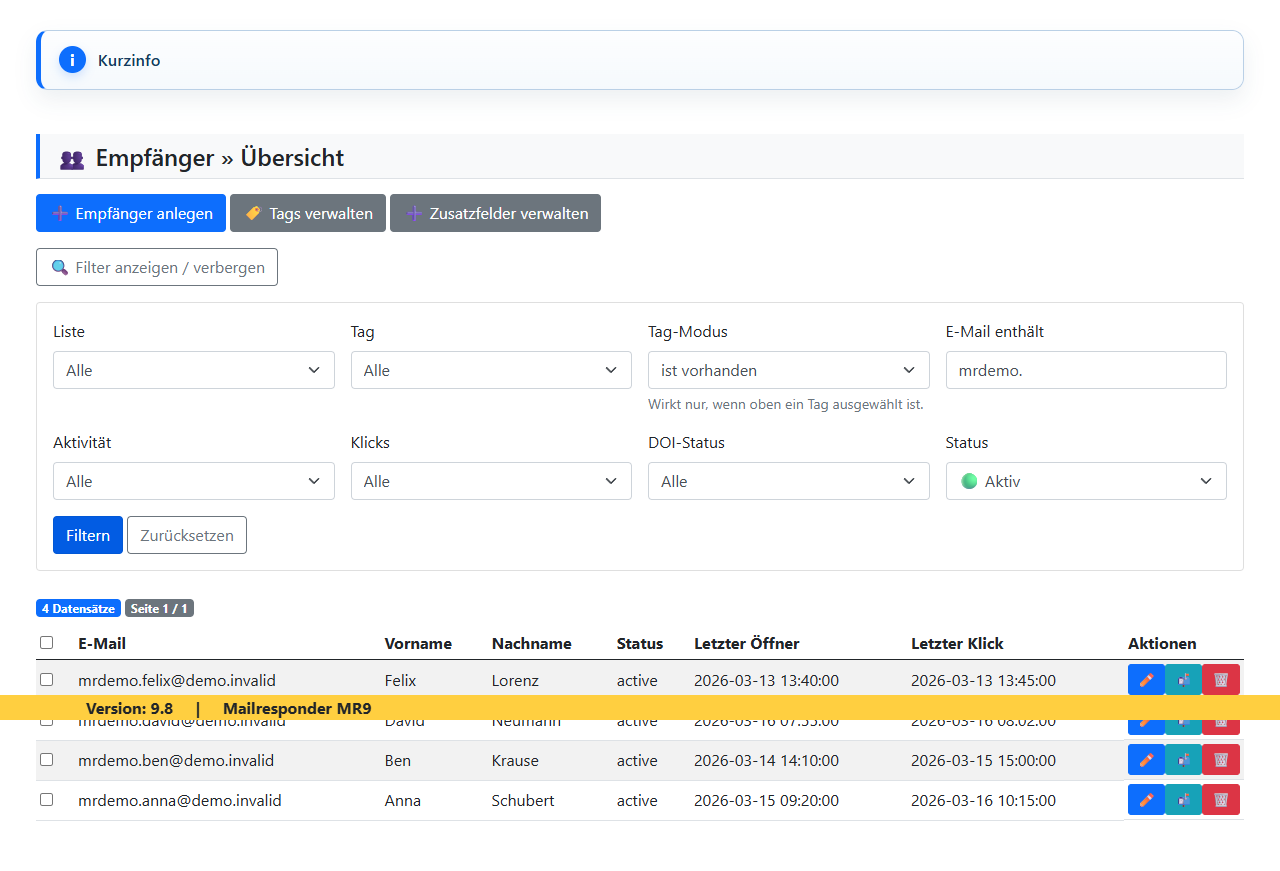Check the box for mrdemo.ben@demo.invalid

tap(46, 760)
